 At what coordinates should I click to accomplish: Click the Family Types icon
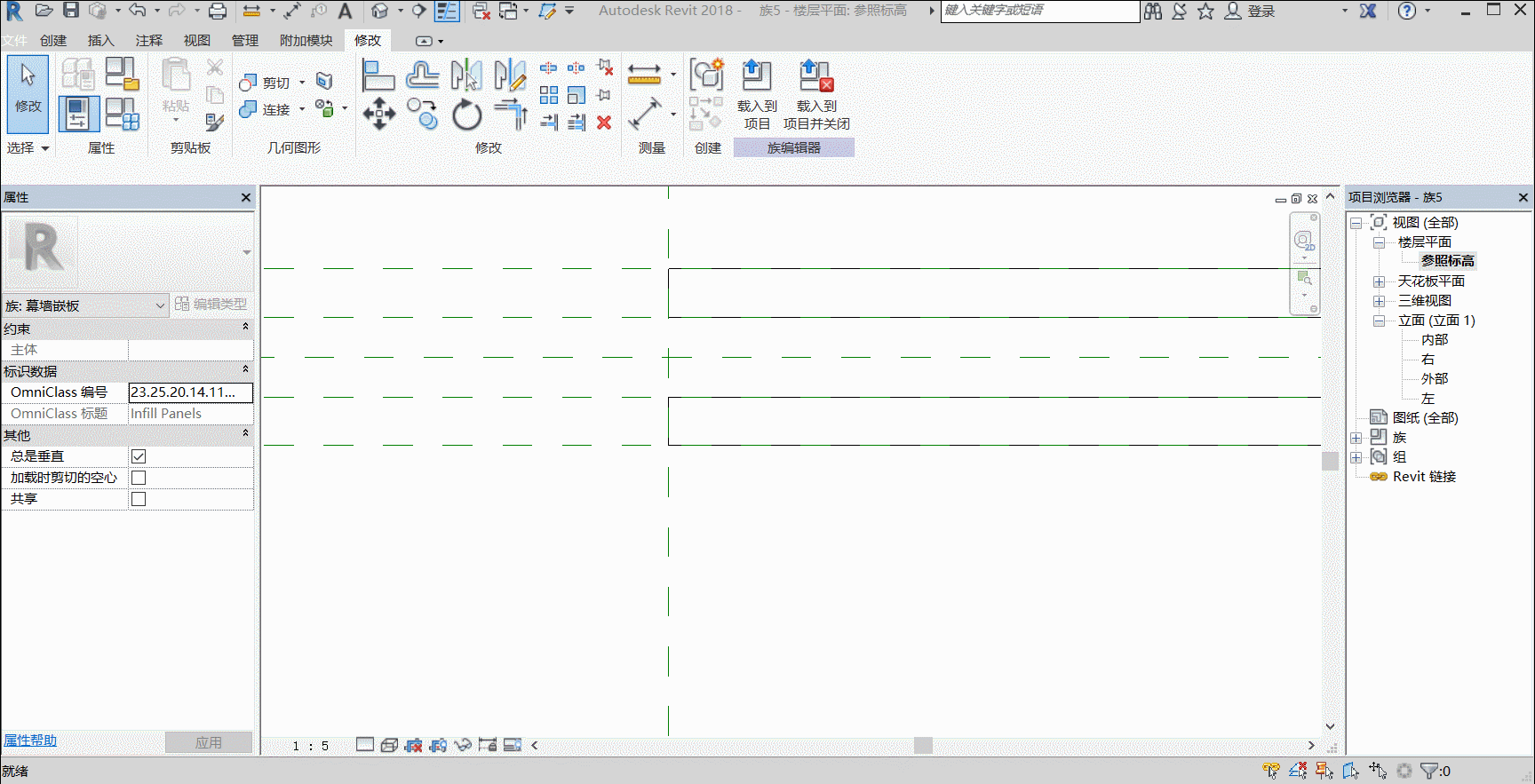[123, 115]
